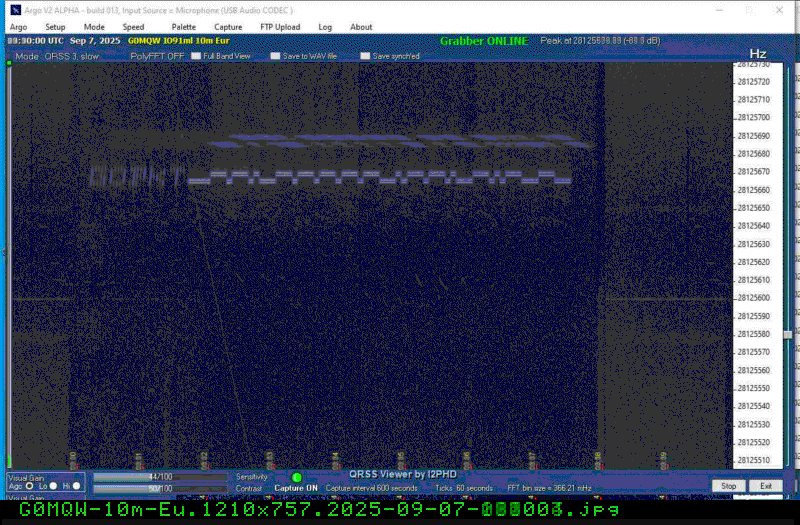Open the Setup menu
This screenshot has width=800, height=525.
click(55, 27)
